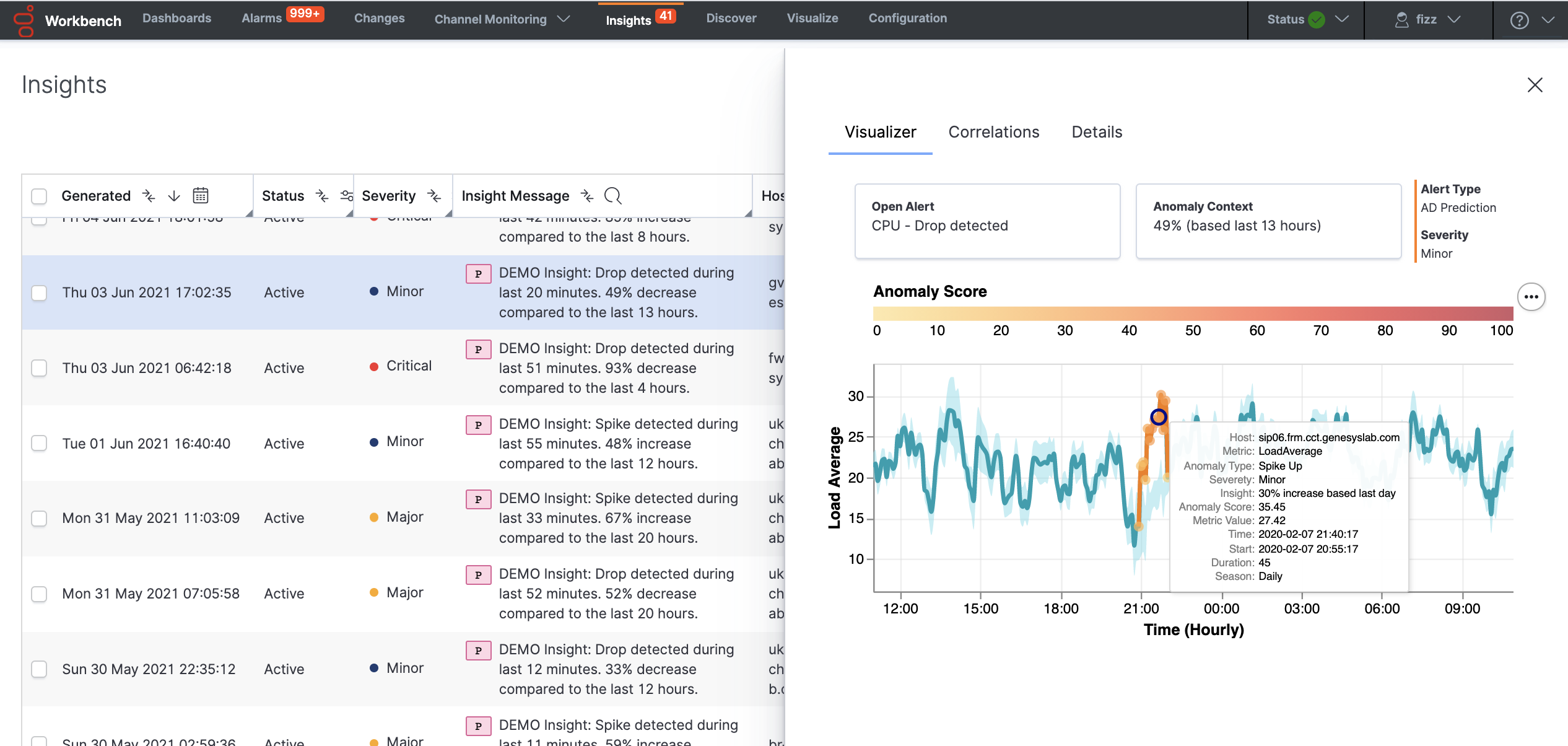Click the Correlations tab in visualizer

(x=993, y=131)
